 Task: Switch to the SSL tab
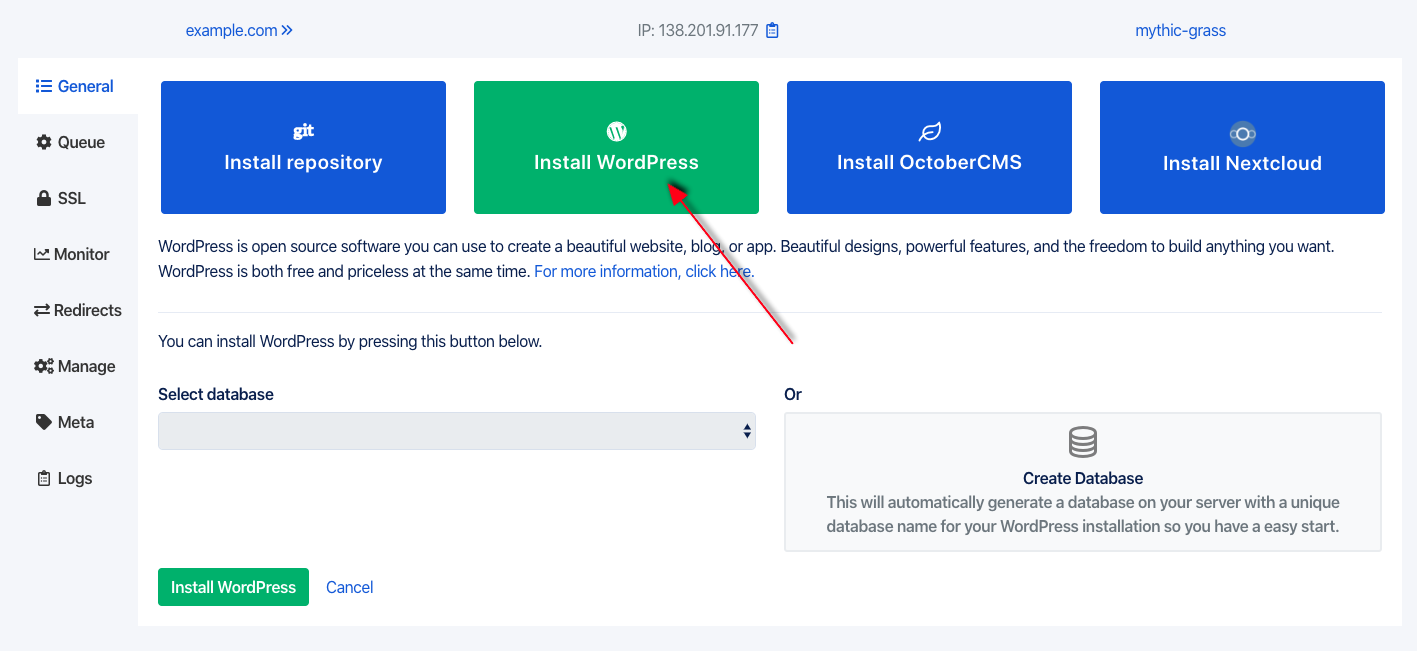tap(78, 198)
